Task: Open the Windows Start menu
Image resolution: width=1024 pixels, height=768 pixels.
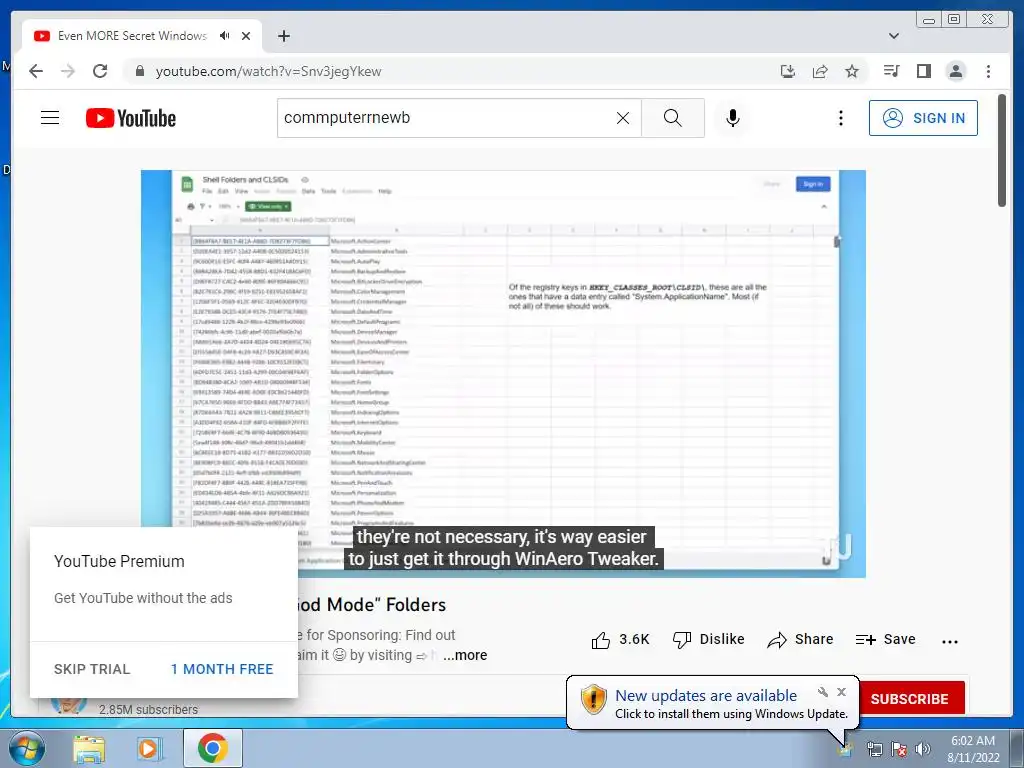Action: pyautogui.click(x=27, y=748)
